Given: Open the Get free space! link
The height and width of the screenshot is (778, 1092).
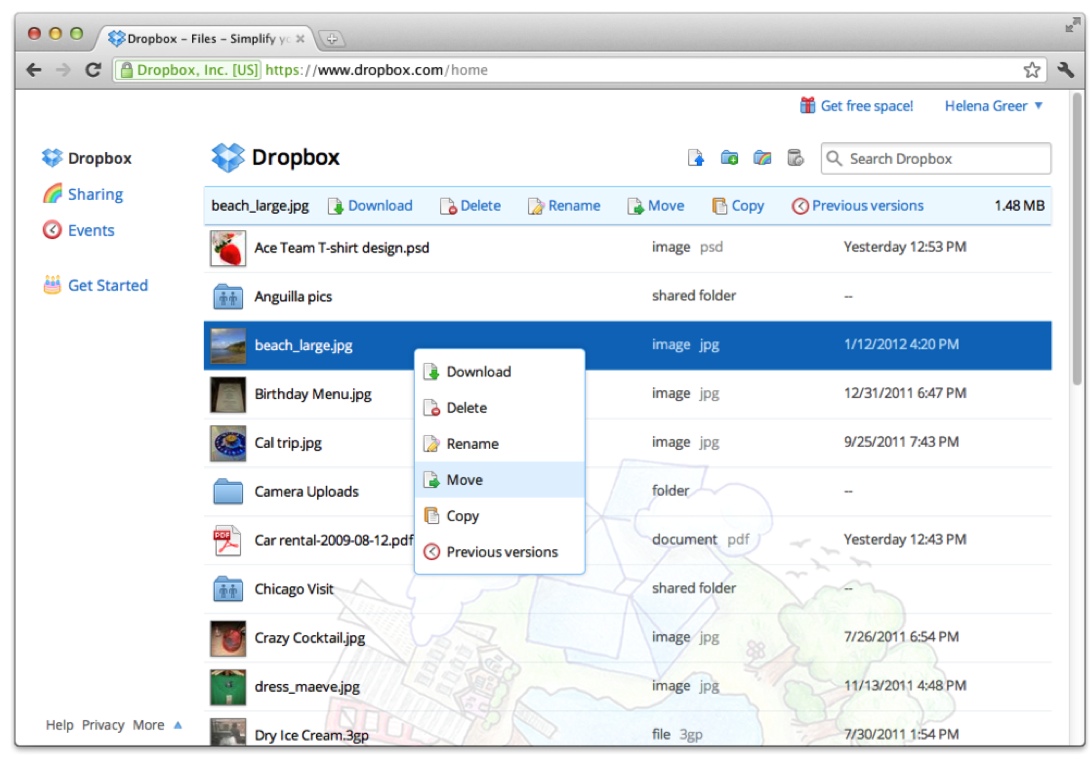Looking at the screenshot, I should (866, 106).
